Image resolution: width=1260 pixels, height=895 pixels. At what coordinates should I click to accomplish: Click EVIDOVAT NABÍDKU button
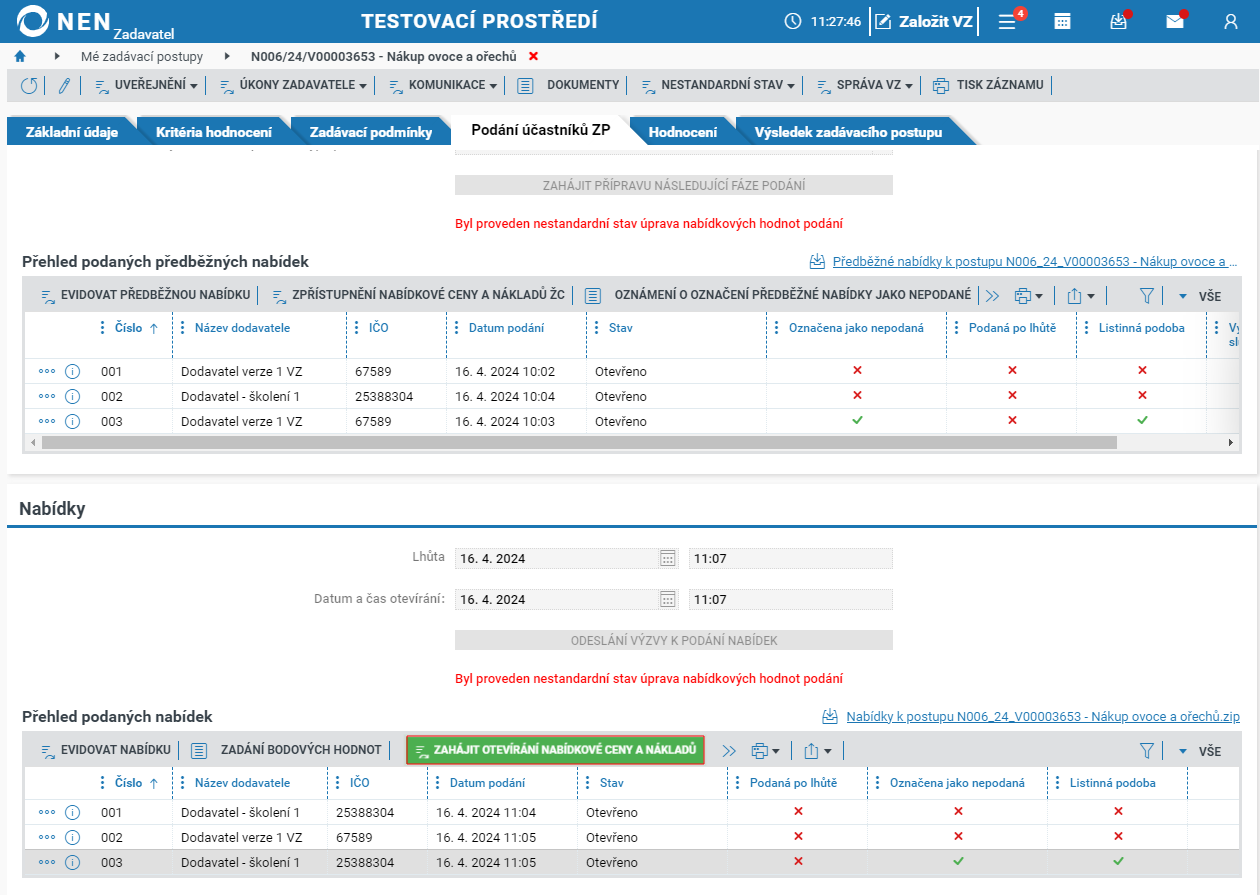click(x=105, y=751)
